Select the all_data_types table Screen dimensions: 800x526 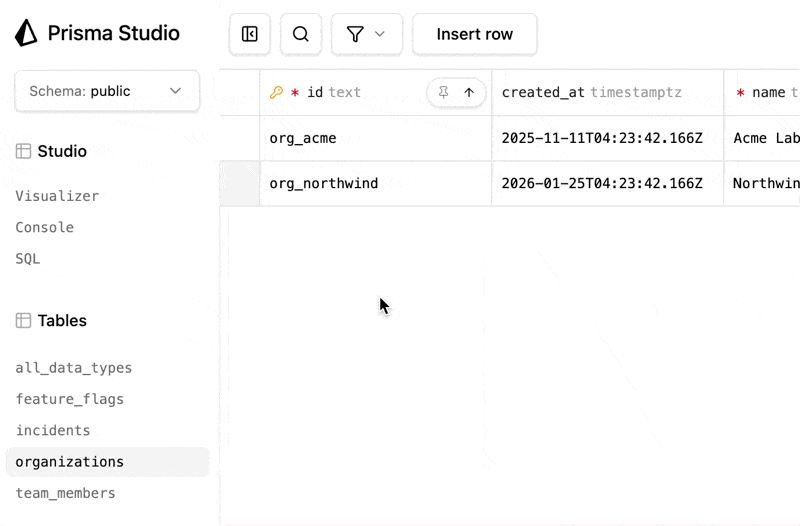coord(74,368)
